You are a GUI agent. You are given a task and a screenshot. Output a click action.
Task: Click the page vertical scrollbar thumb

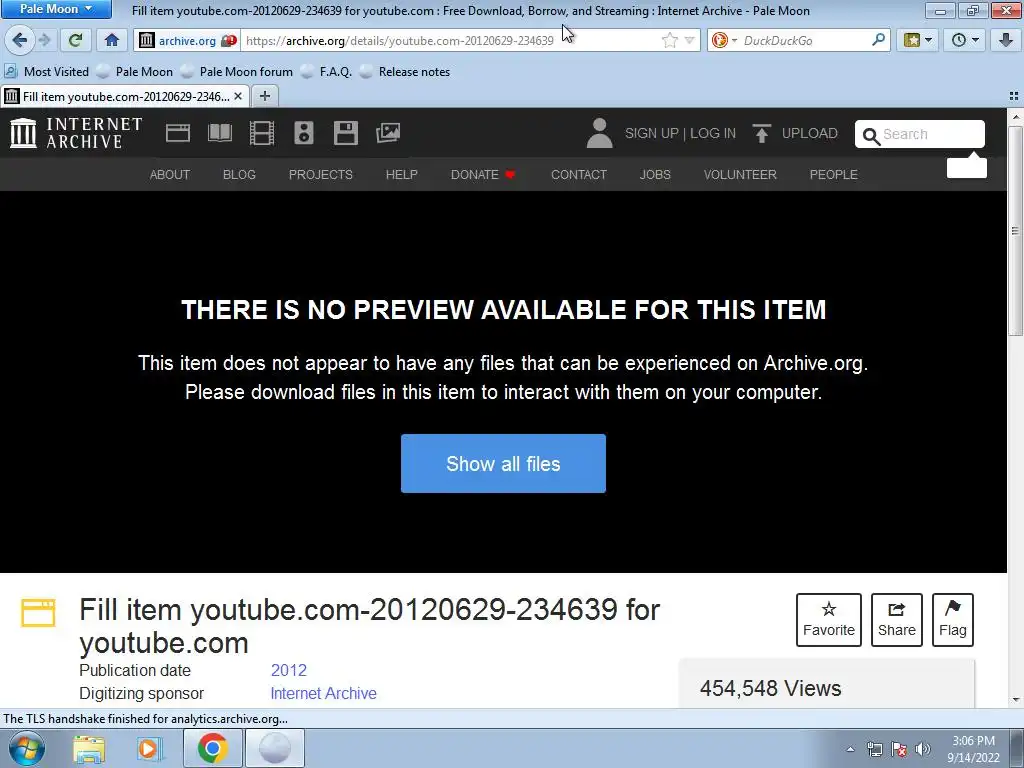1016,231
